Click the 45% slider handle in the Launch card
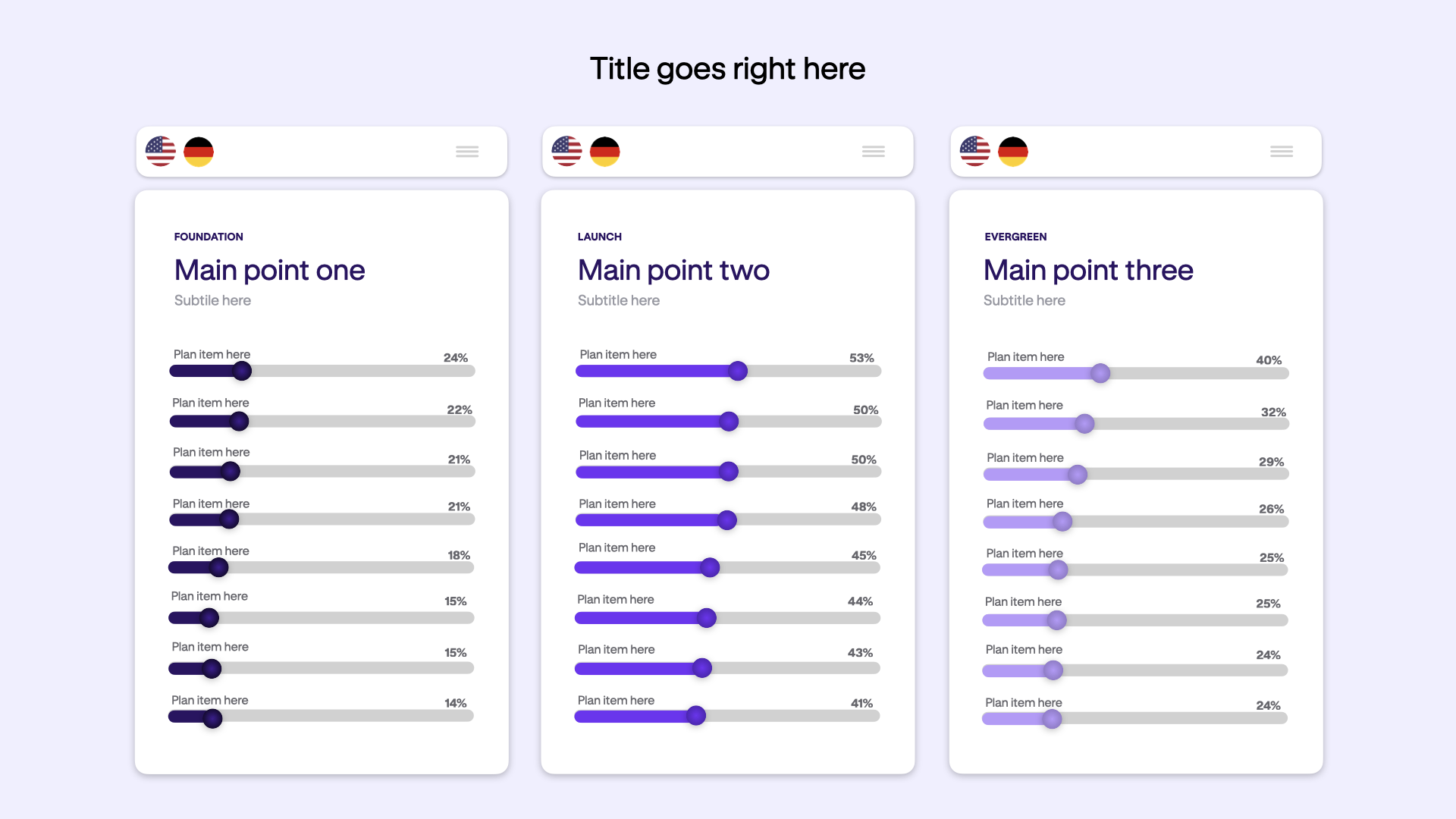This screenshot has height=819, width=1456. coord(710,567)
